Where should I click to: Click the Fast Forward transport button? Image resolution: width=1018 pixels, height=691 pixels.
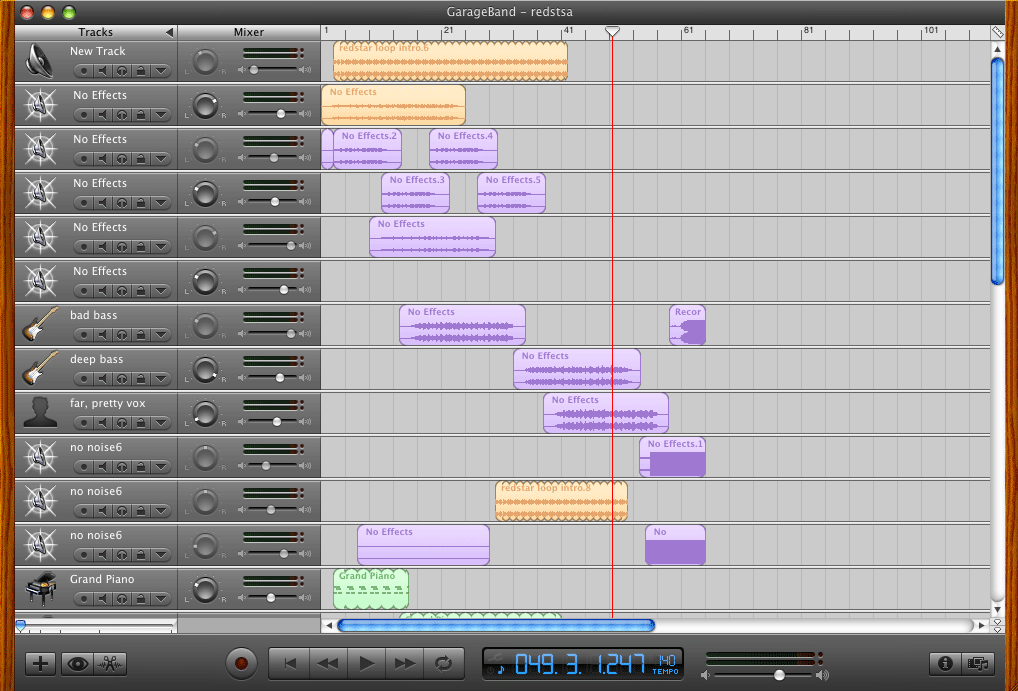[405, 663]
